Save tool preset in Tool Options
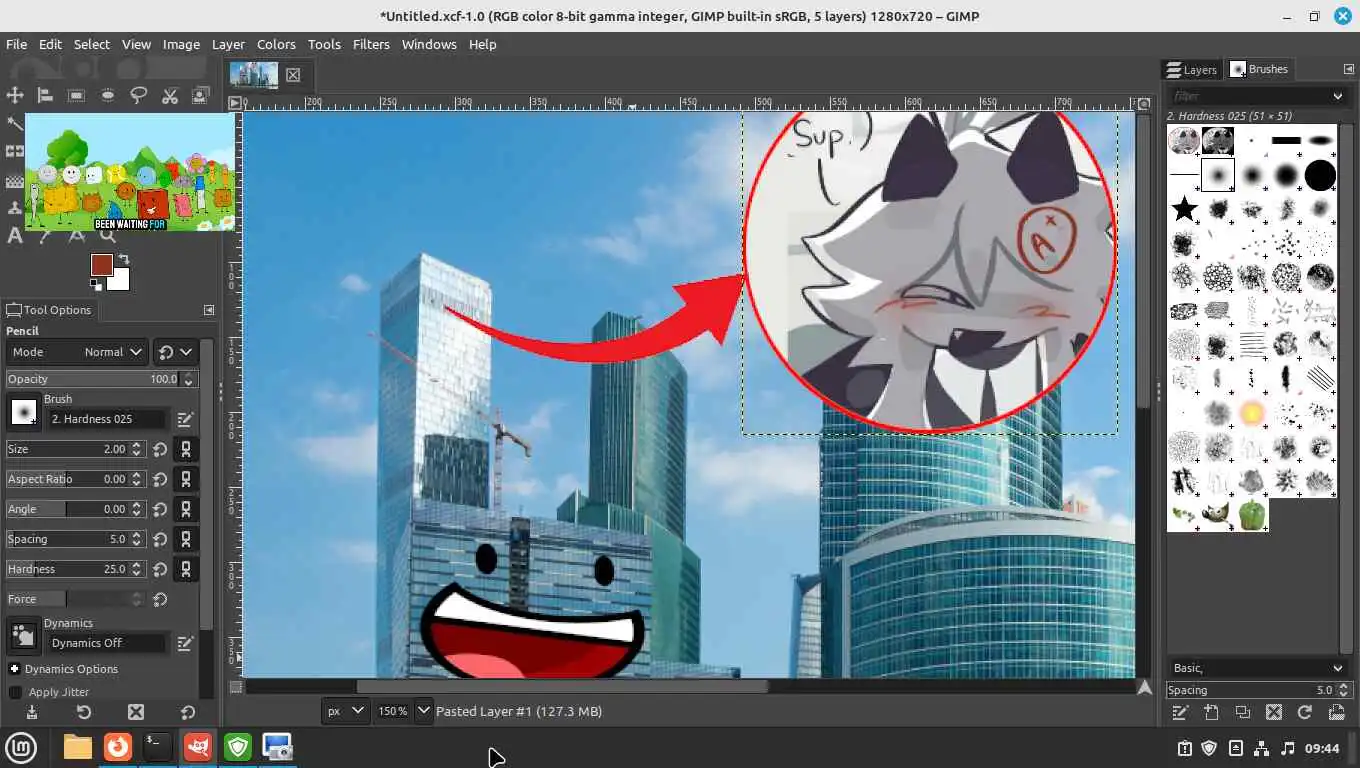 pos(32,712)
